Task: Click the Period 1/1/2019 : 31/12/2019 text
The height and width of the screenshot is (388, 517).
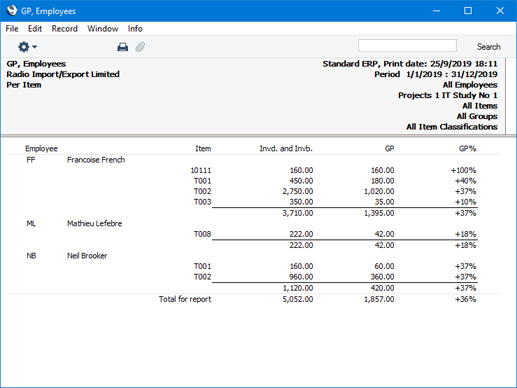Action: coord(436,74)
